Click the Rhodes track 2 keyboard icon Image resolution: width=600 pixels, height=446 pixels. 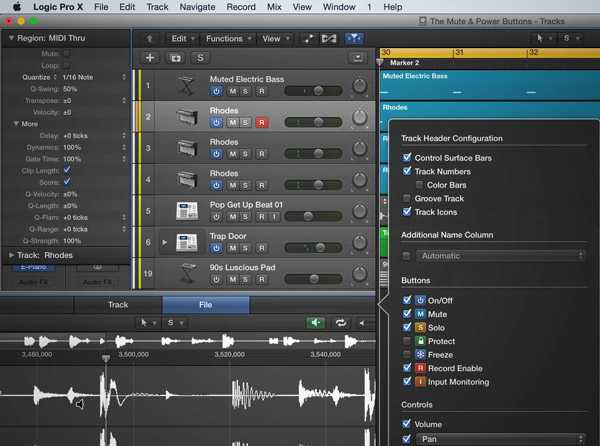[187, 117]
